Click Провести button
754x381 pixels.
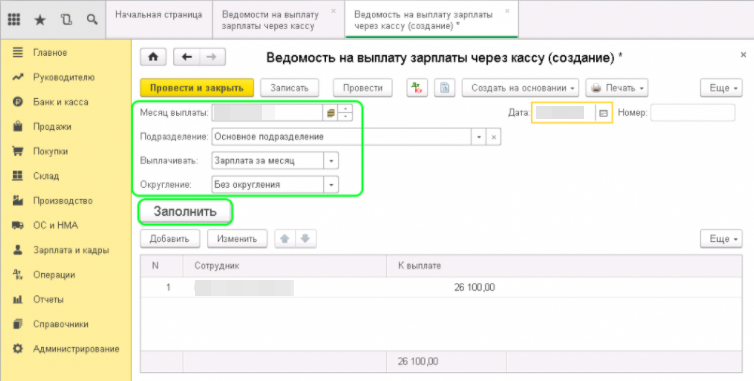pyautogui.click(x=363, y=88)
